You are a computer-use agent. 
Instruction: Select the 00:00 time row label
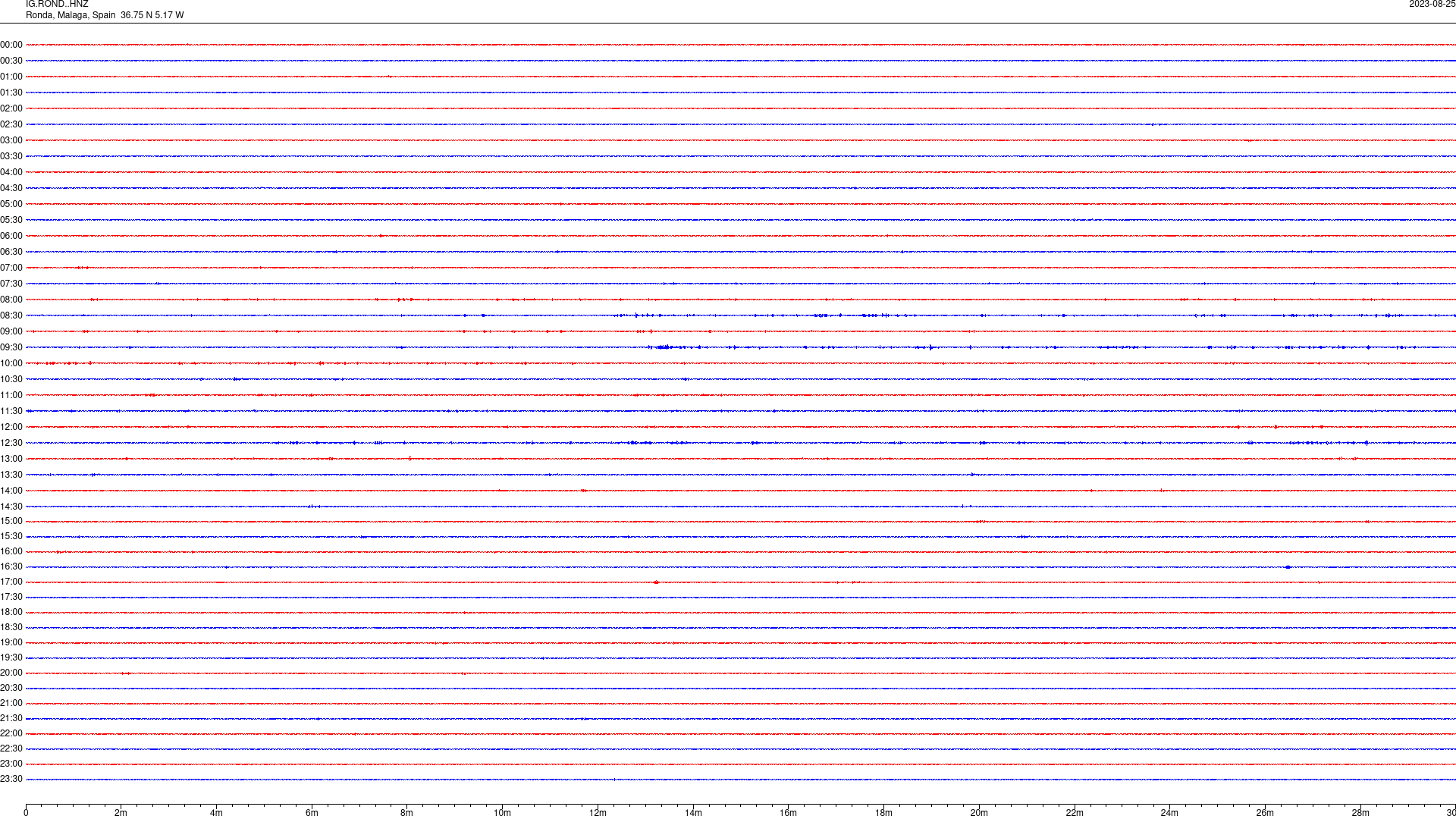pos(11,45)
